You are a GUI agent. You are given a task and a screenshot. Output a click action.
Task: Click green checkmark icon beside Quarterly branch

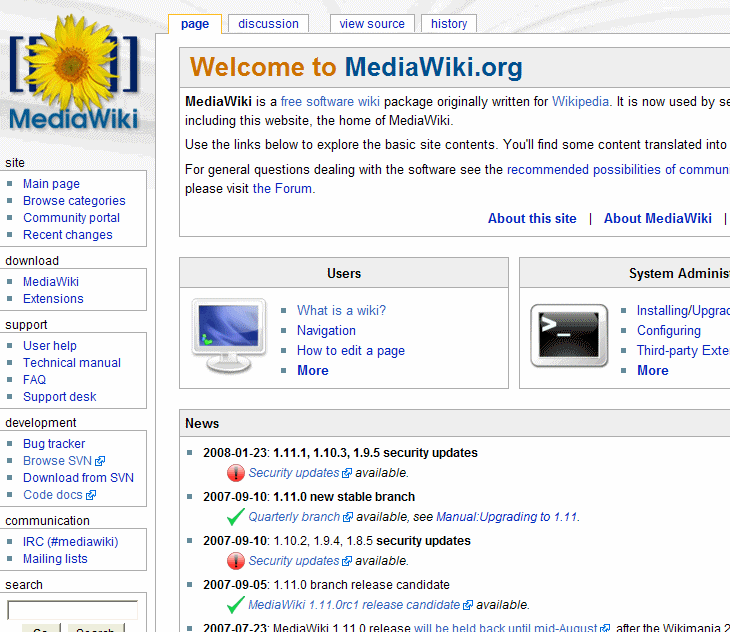(x=236, y=517)
